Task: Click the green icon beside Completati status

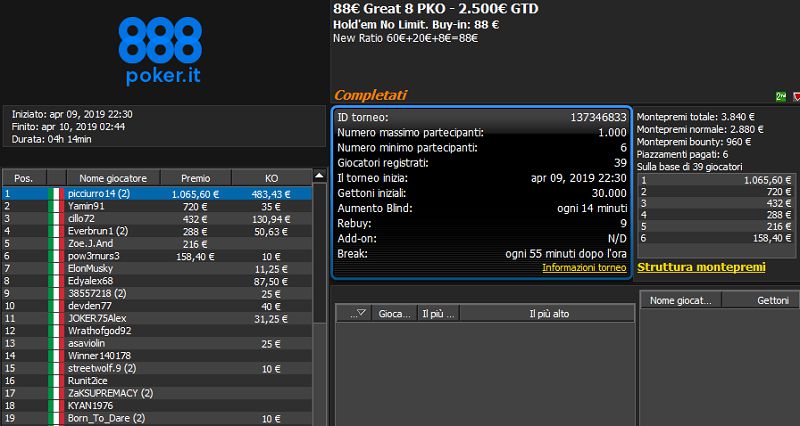Action: coord(780,96)
